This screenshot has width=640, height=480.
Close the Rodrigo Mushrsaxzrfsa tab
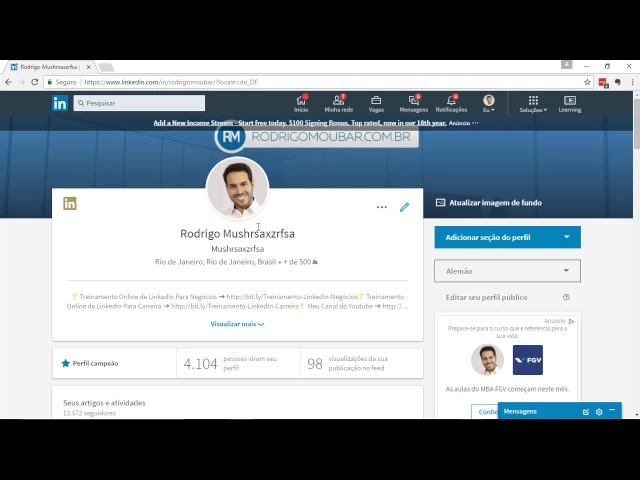coord(89,67)
